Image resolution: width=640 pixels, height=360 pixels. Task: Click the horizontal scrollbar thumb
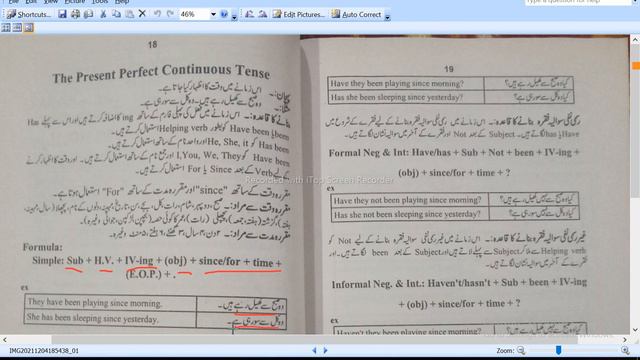pyautogui.click(x=314, y=340)
